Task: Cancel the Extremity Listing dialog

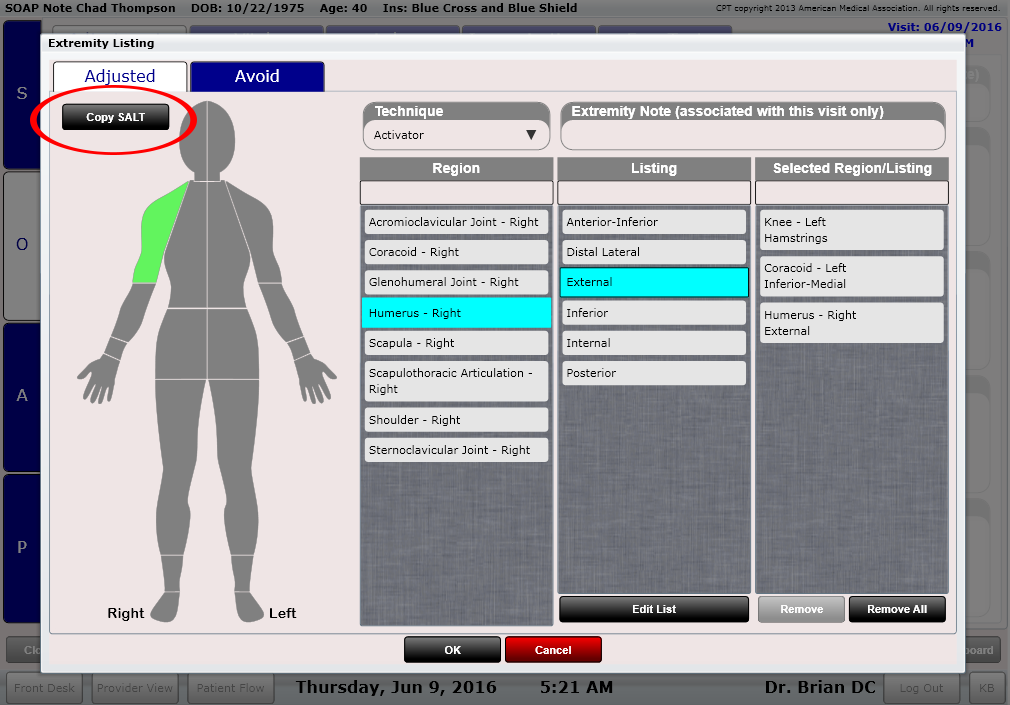Action: (553, 649)
